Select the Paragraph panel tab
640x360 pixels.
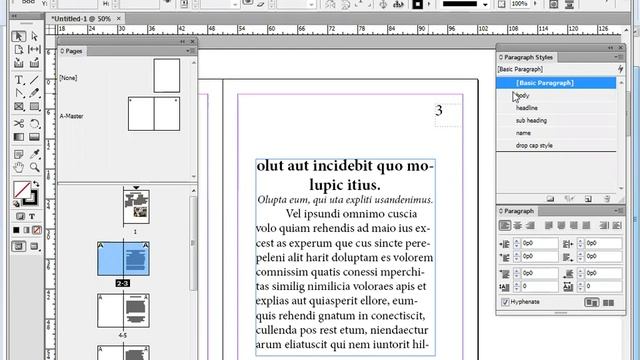(x=516, y=211)
